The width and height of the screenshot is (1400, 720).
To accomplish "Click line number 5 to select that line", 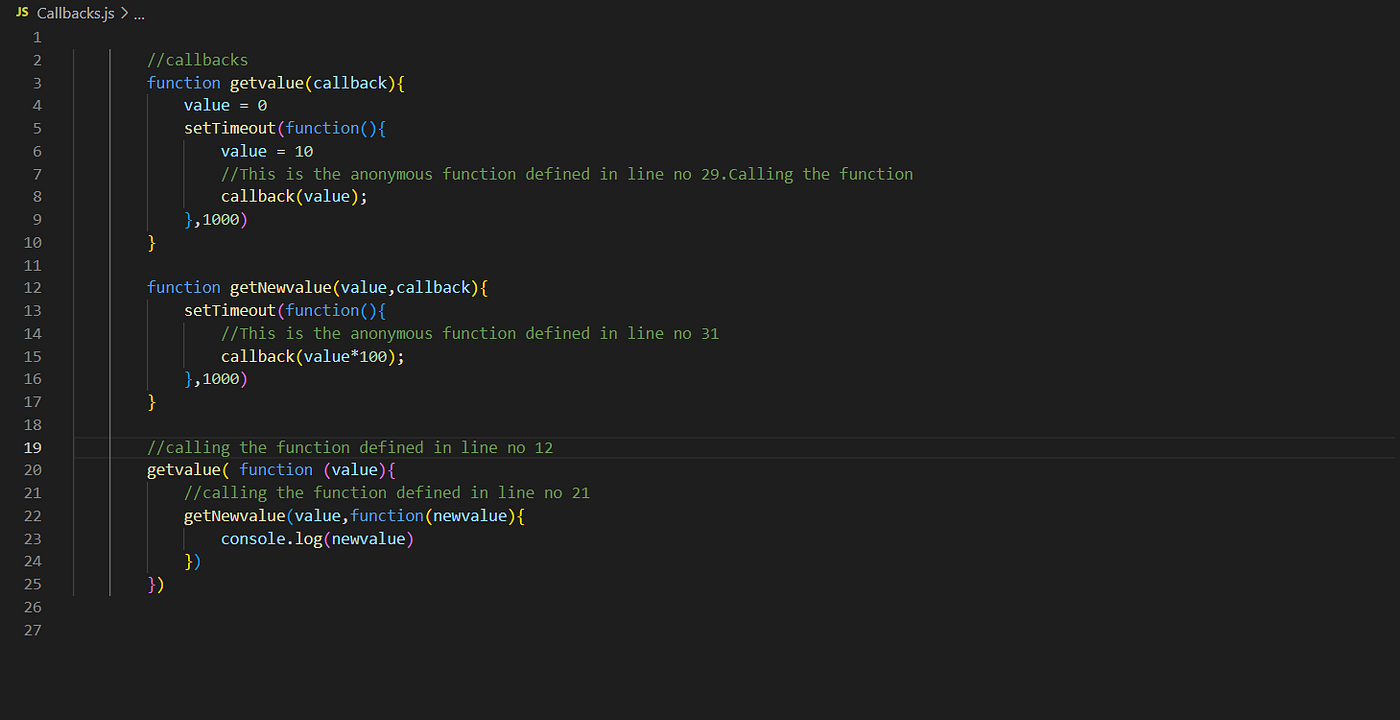I will tap(36, 127).
